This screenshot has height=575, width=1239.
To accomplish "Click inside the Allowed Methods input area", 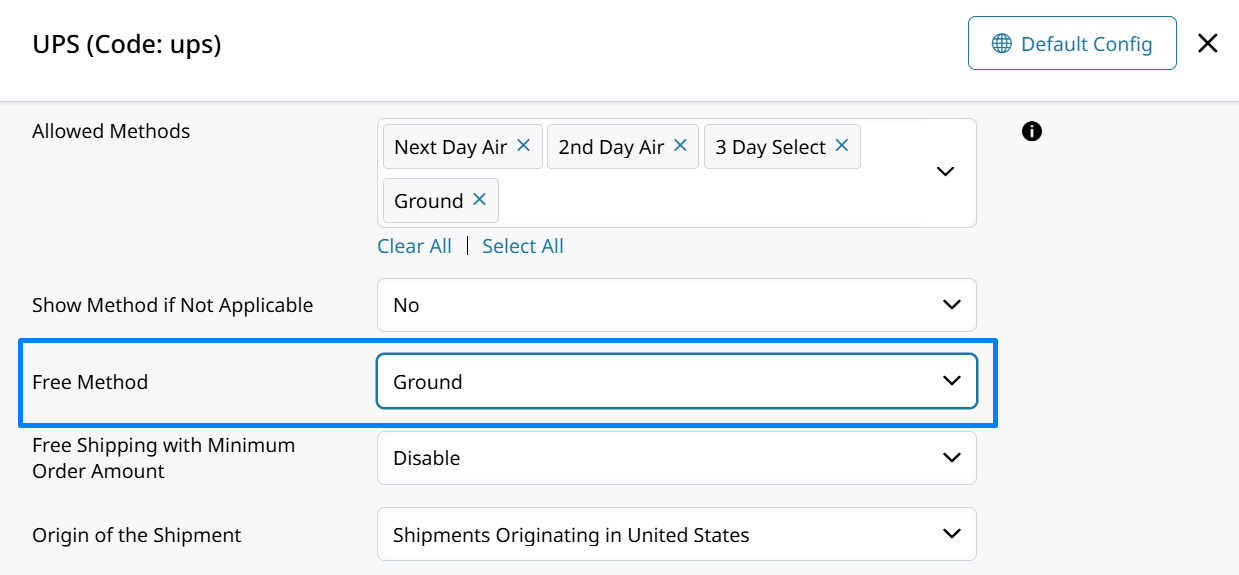I will click(x=700, y=202).
